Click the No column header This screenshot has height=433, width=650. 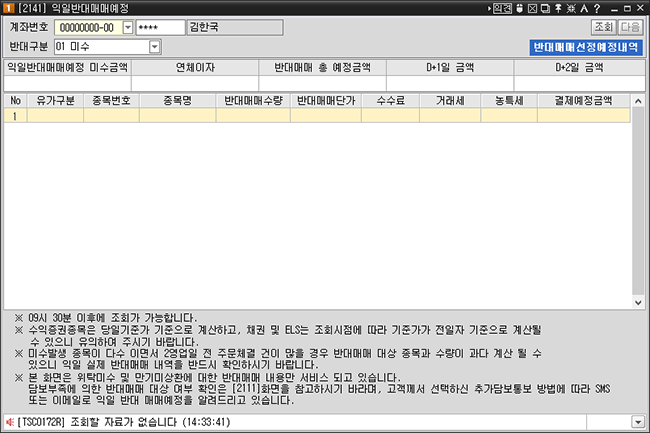pyautogui.click(x=16, y=101)
